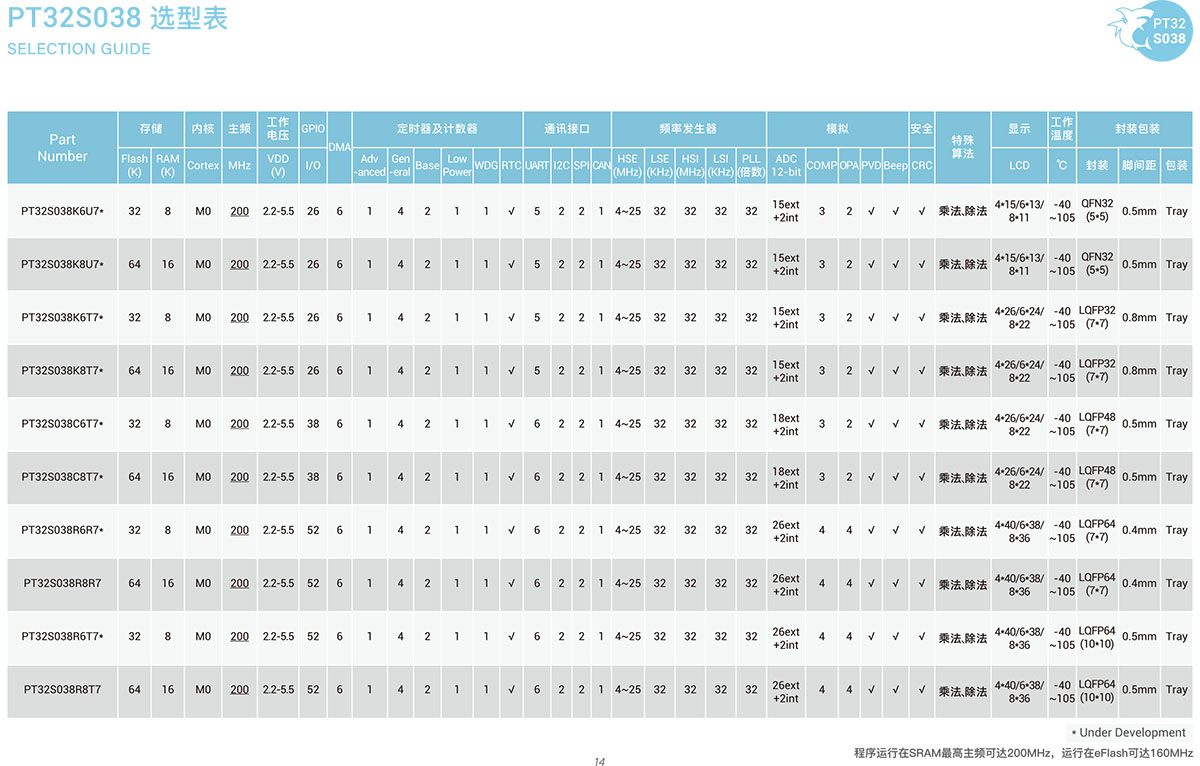Click underlined 200 MHz in PT32S038K8U7 row
This screenshot has height=766, width=1200.
pyautogui.click(x=240, y=265)
